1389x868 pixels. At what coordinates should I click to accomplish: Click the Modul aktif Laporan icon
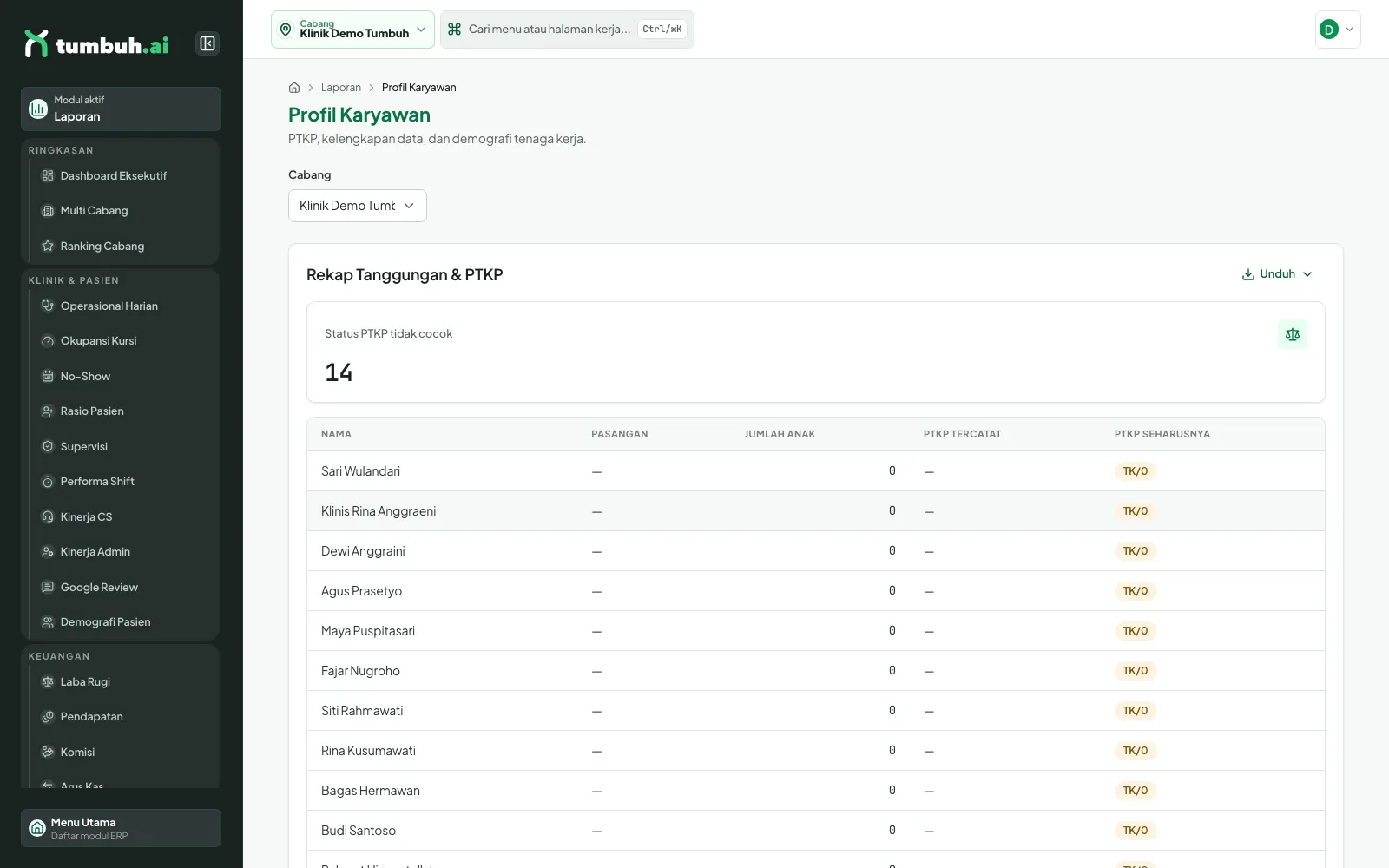(x=38, y=108)
